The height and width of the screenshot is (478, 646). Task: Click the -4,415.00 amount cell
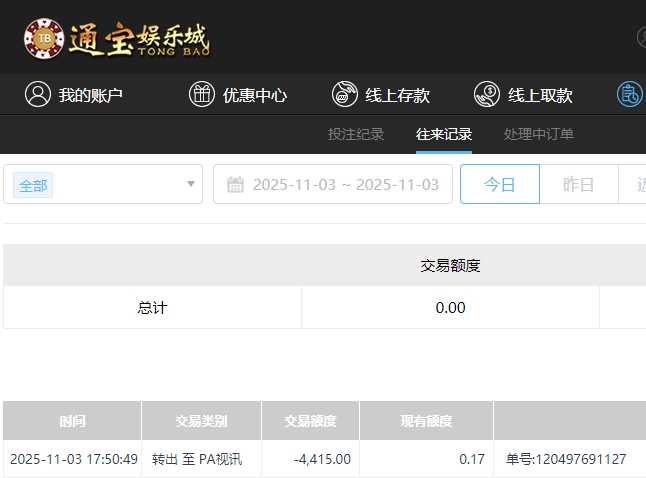[x=311, y=459]
